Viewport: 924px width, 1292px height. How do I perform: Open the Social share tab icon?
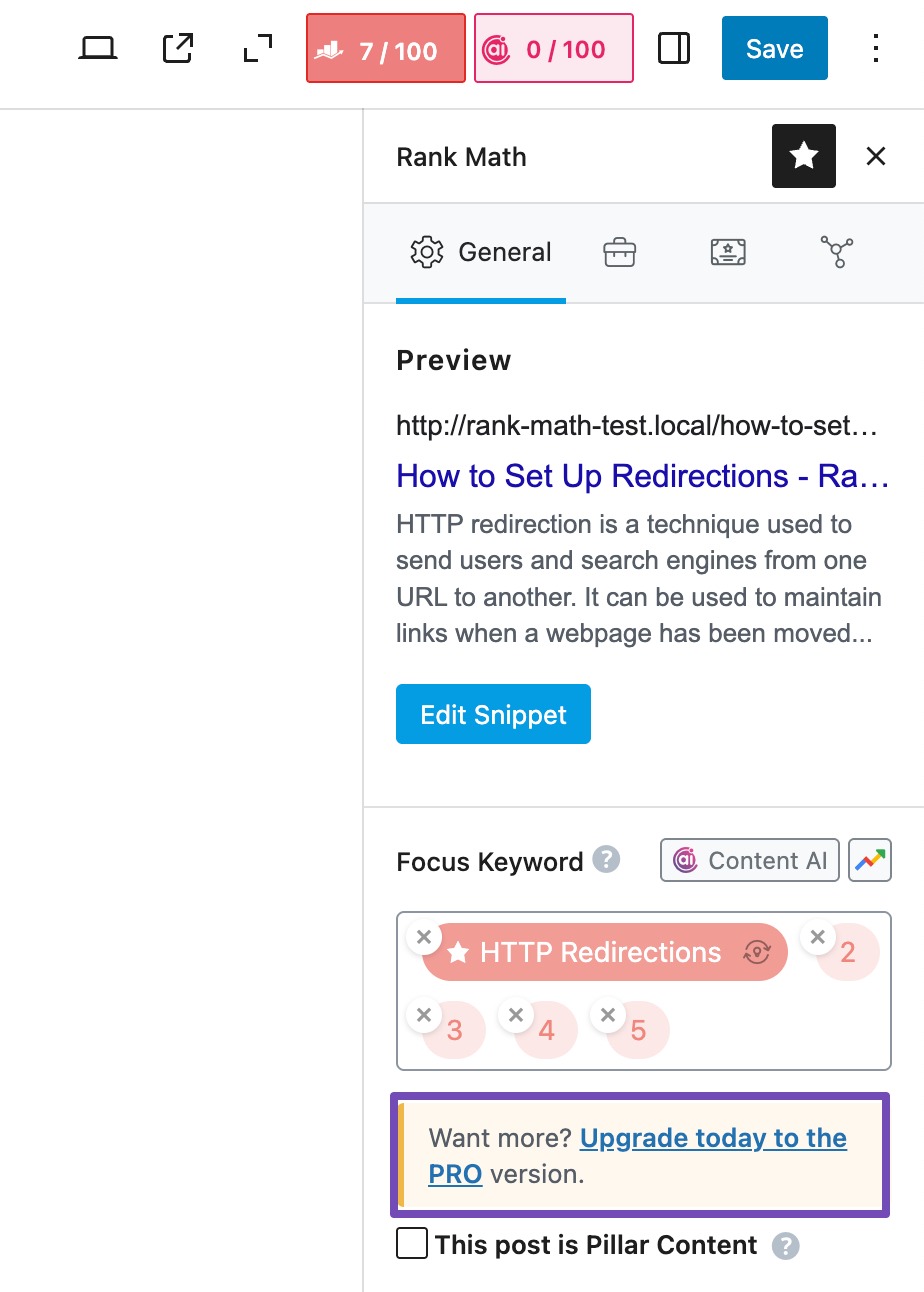tap(836, 253)
